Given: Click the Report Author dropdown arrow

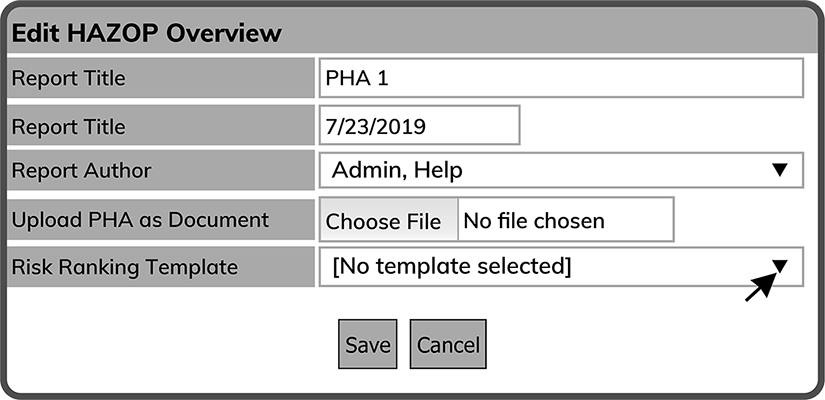Looking at the screenshot, I should (781, 170).
